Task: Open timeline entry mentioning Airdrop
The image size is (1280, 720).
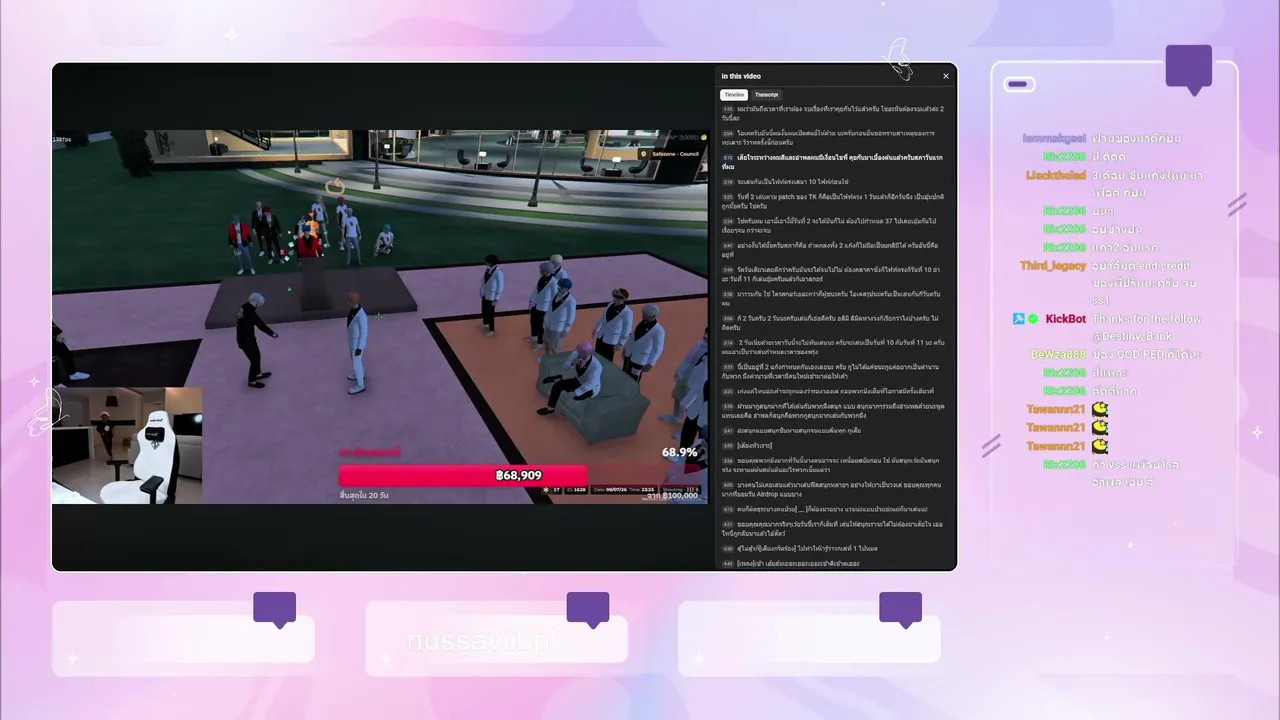Action: 833,488
